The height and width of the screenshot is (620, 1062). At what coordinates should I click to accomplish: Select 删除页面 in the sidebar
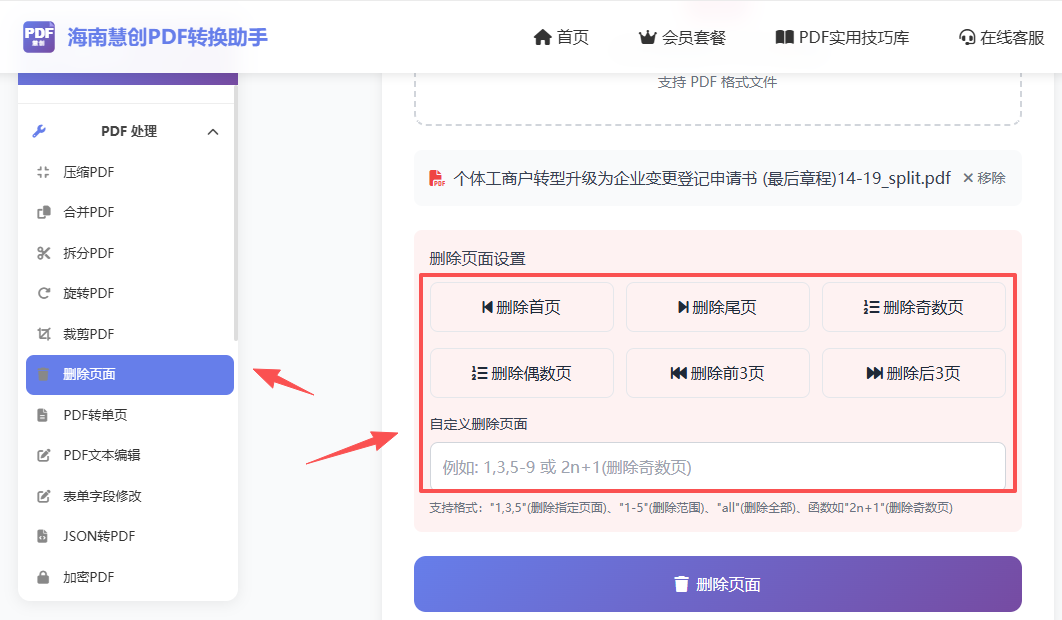pos(129,375)
